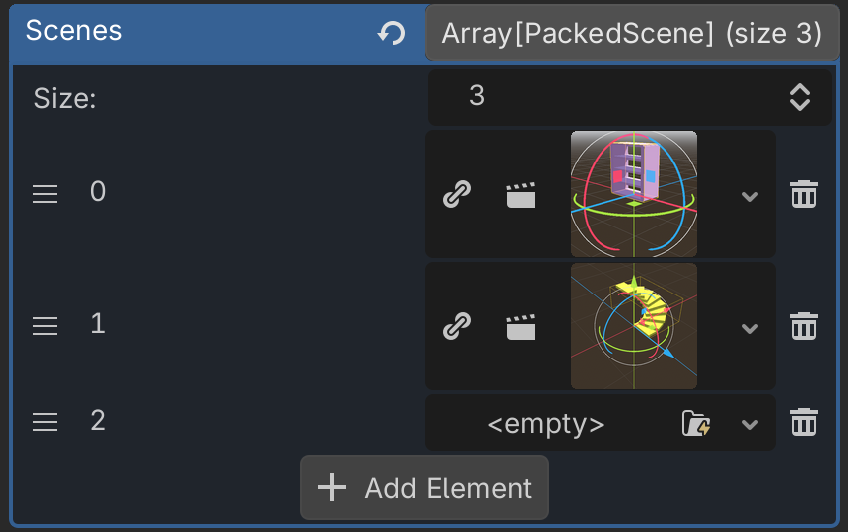Viewport: 848px width, 532px height.
Task: Delete empty element 2 with trash icon
Action: [803, 423]
